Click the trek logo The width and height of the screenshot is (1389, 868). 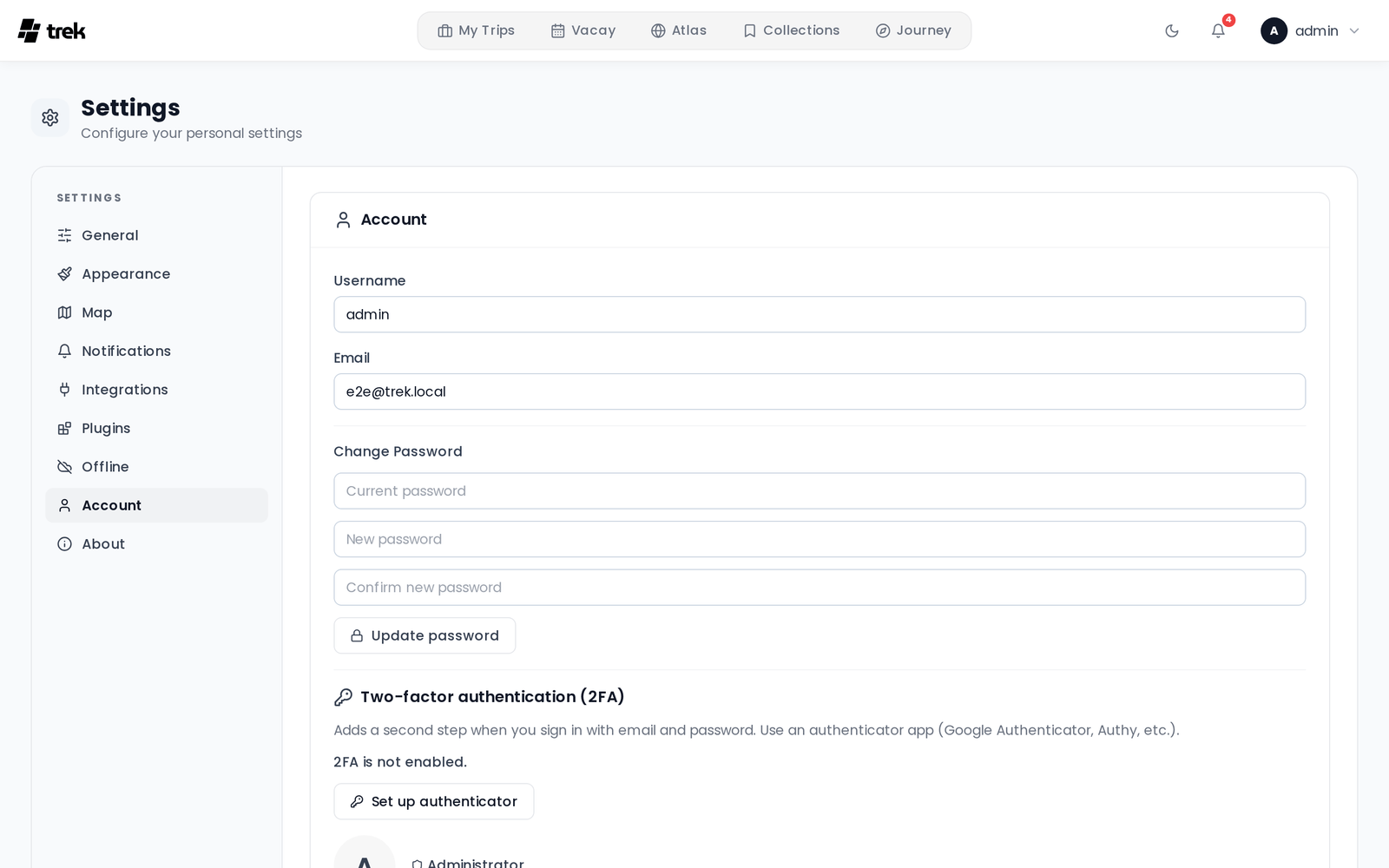coord(52,31)
